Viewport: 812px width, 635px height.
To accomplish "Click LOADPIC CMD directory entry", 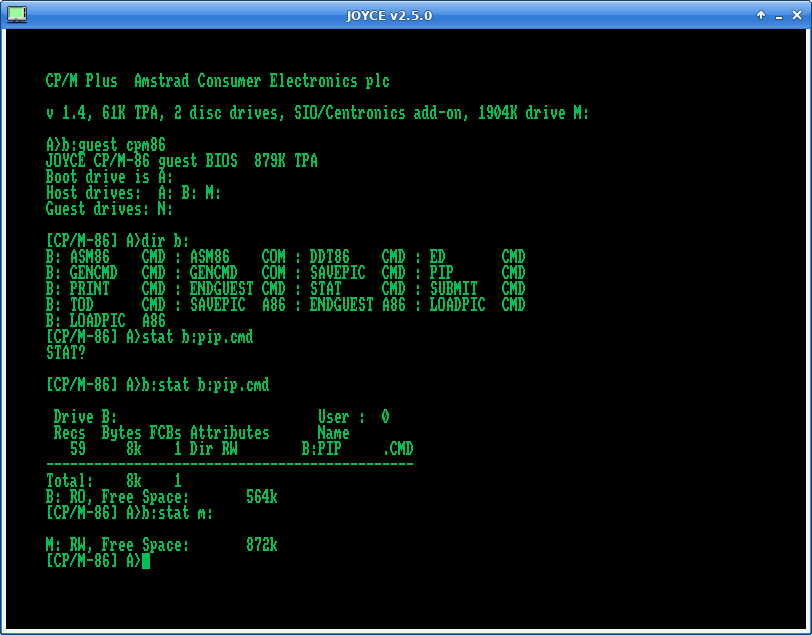I will [x=477, y=305].
